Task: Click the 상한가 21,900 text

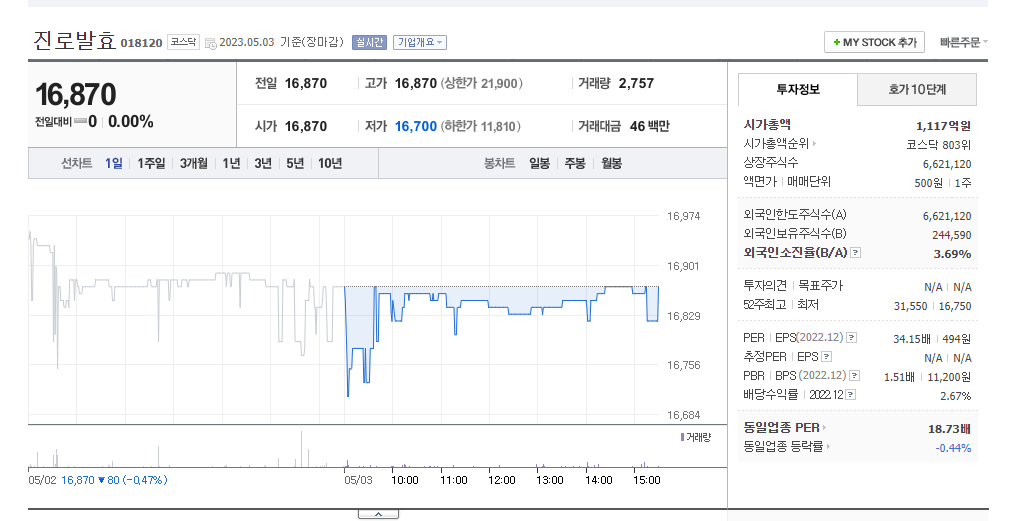Action: 481,83
